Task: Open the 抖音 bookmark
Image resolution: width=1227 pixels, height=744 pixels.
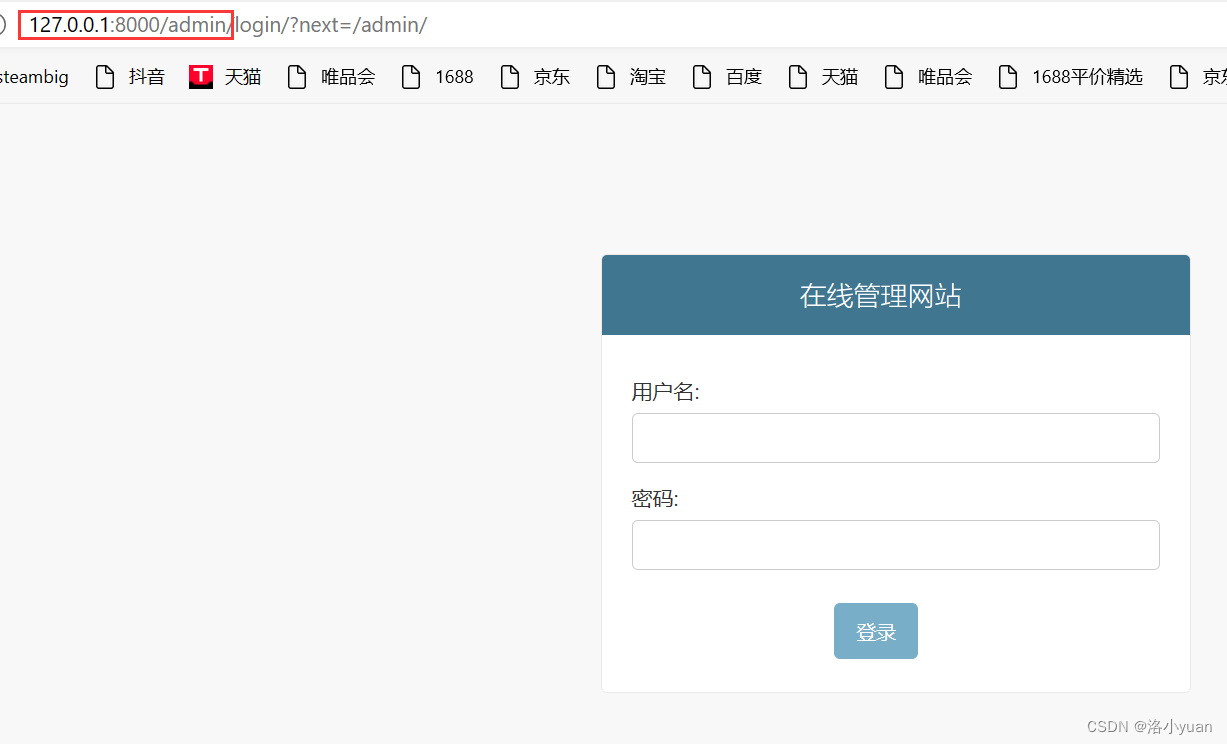Action: [130, 77]
